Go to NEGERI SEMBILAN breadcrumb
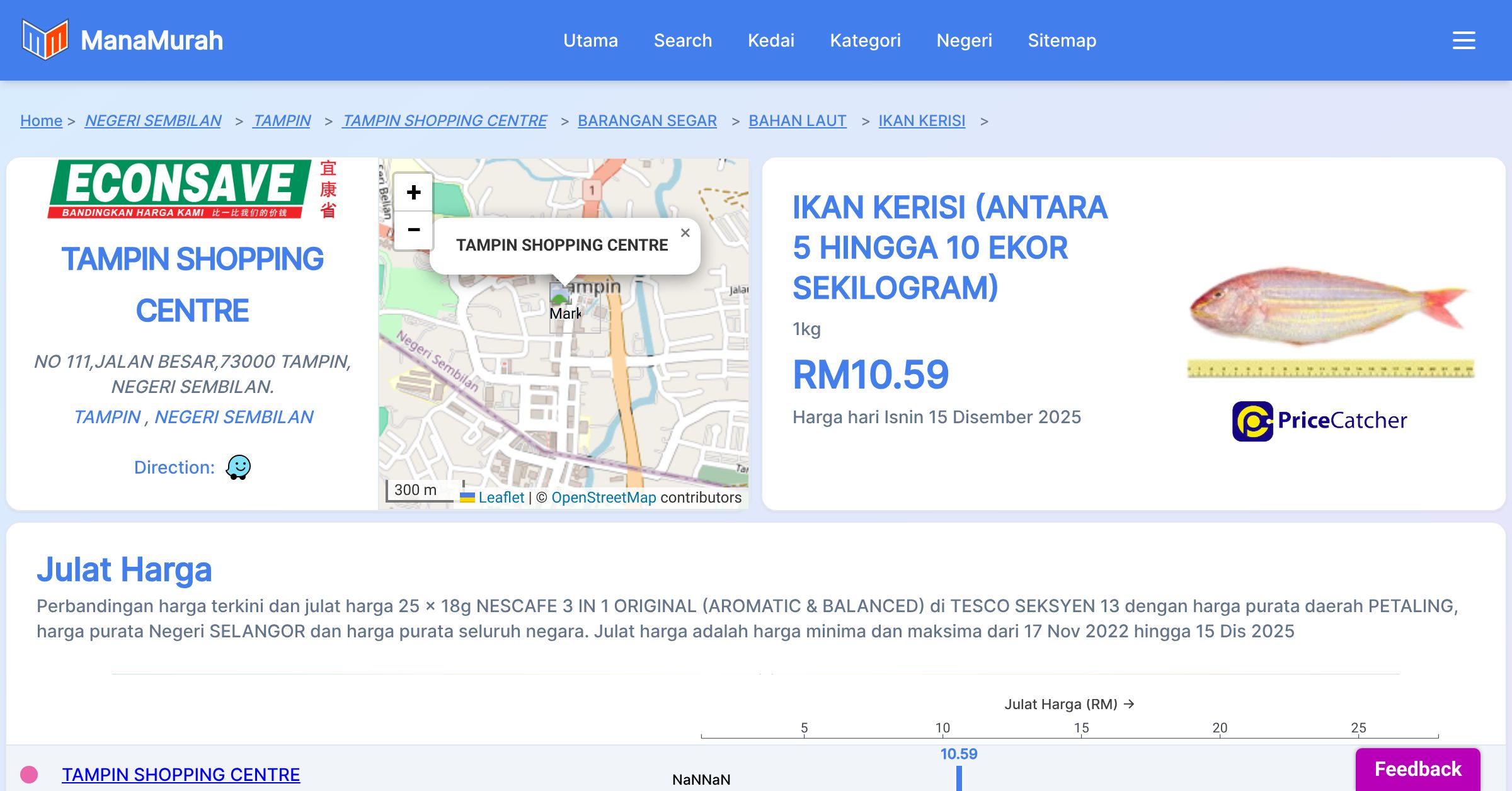The image size is (1512, 791). tap(153, 120)
